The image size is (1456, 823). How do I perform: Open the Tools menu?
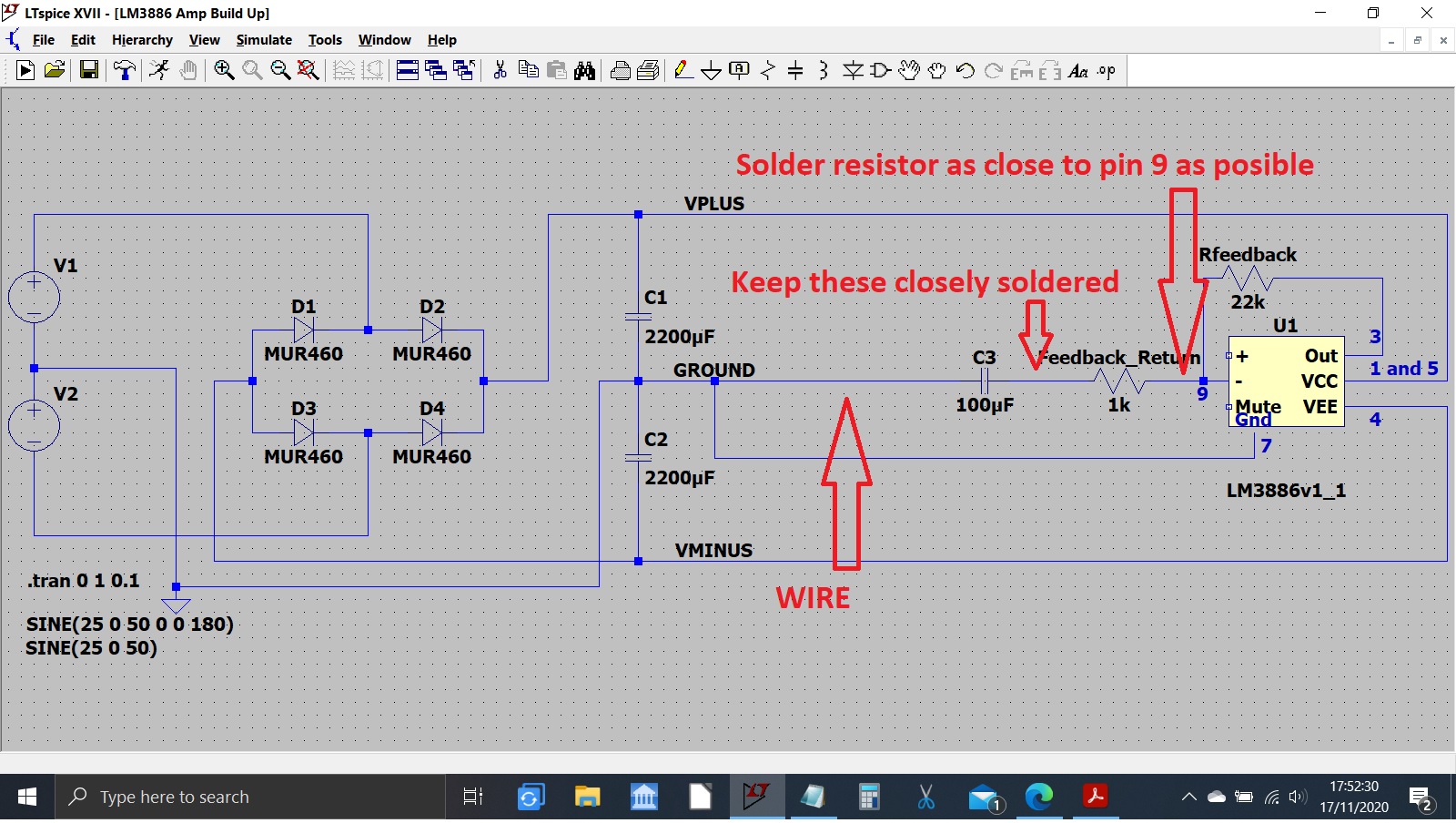[x=325, y=40]
